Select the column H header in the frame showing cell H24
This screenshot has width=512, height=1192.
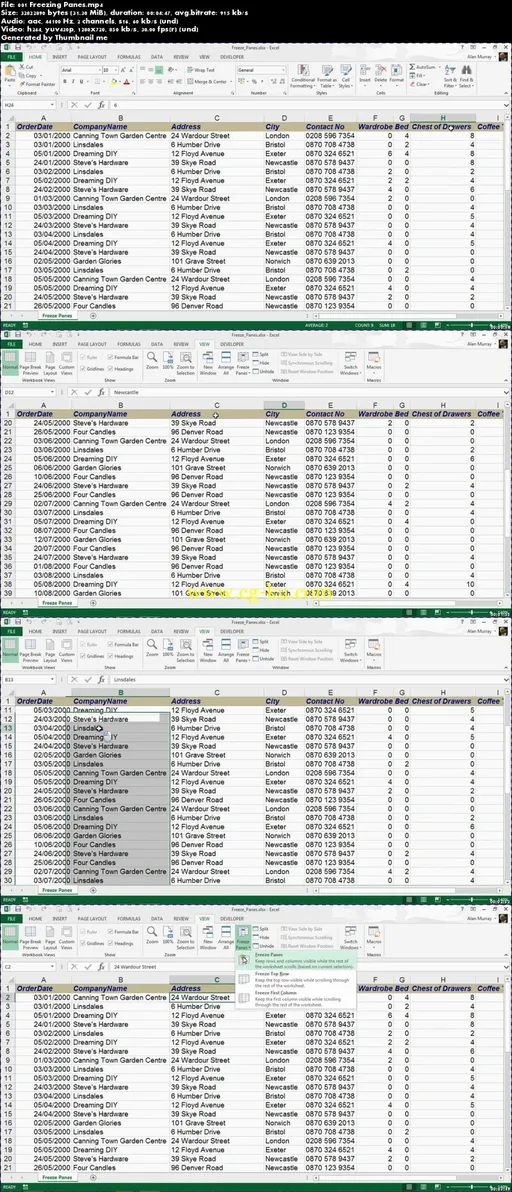[442, 118]
